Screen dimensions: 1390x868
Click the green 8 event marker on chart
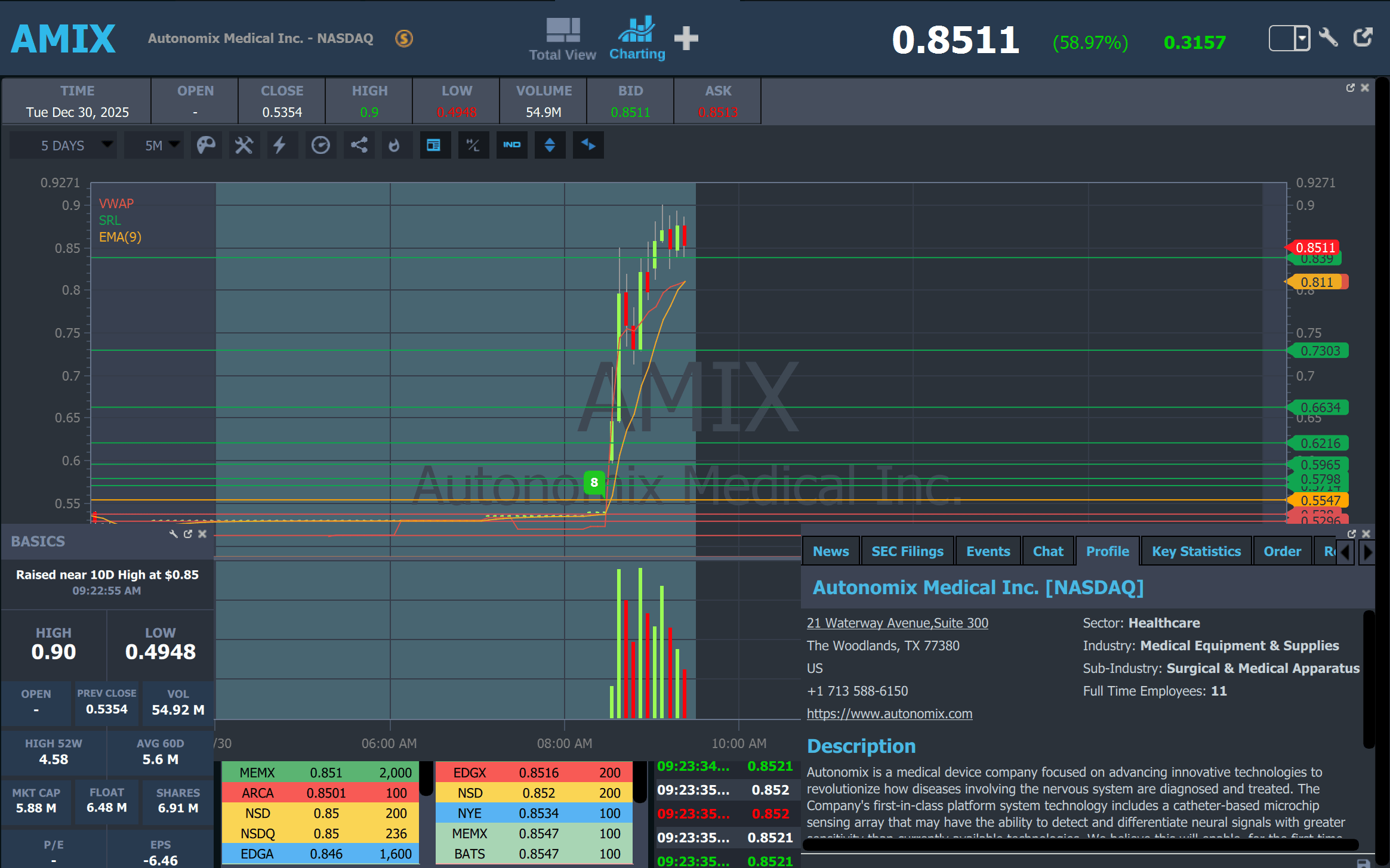pyautogui.click(x=594, y=483)
